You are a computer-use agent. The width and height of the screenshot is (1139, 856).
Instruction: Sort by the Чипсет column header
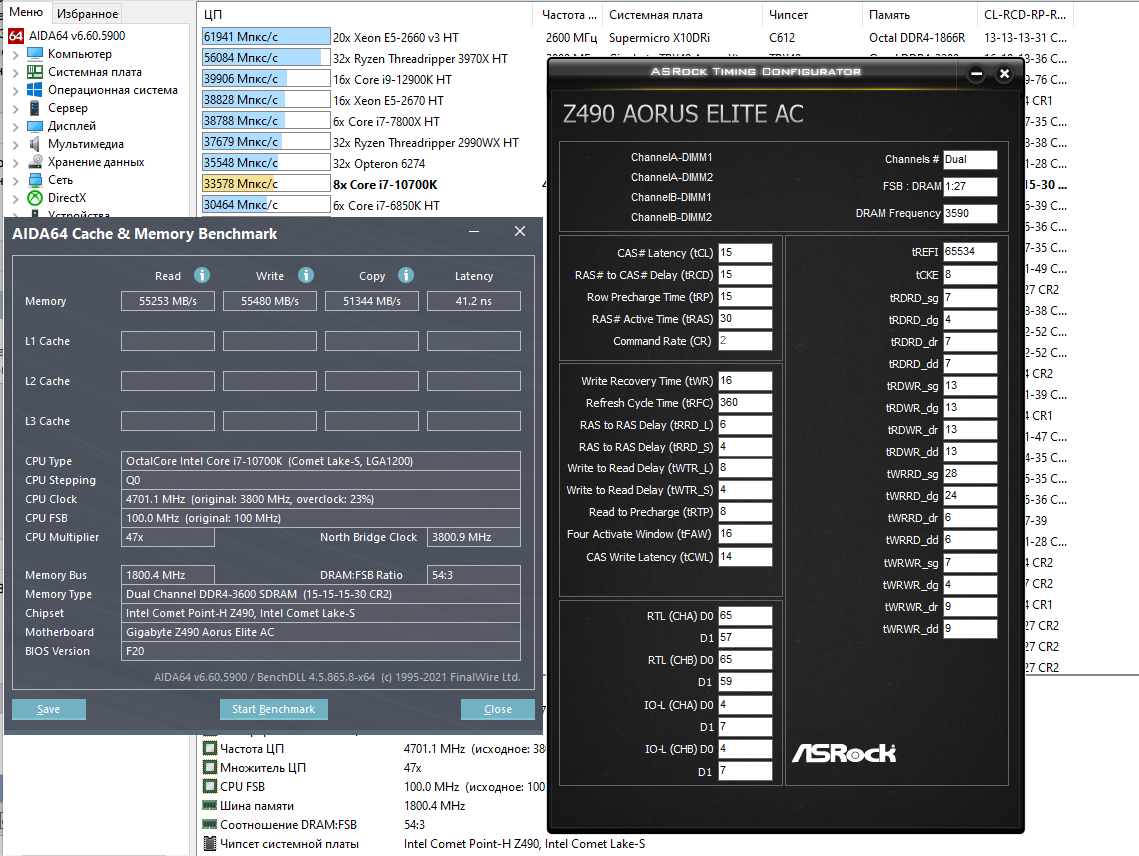(x=812, y=15)
